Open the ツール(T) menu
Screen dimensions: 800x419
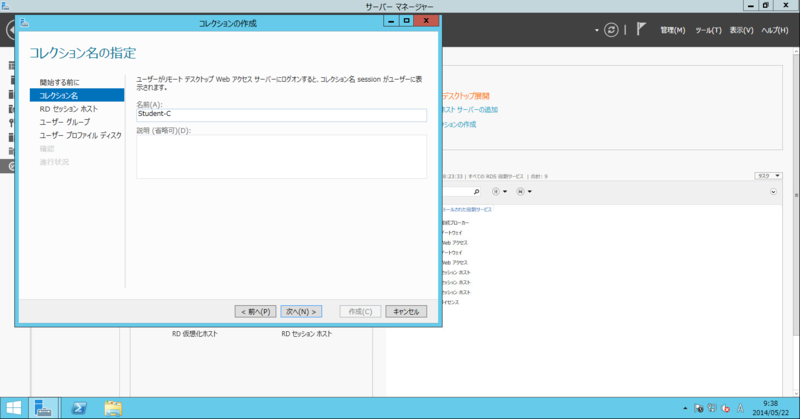click(x=708, y=31)
